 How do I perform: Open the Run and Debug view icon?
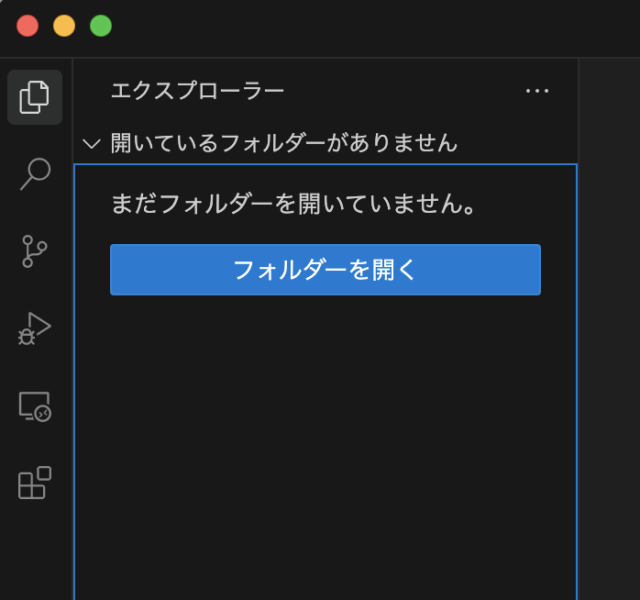click(34, 329)
